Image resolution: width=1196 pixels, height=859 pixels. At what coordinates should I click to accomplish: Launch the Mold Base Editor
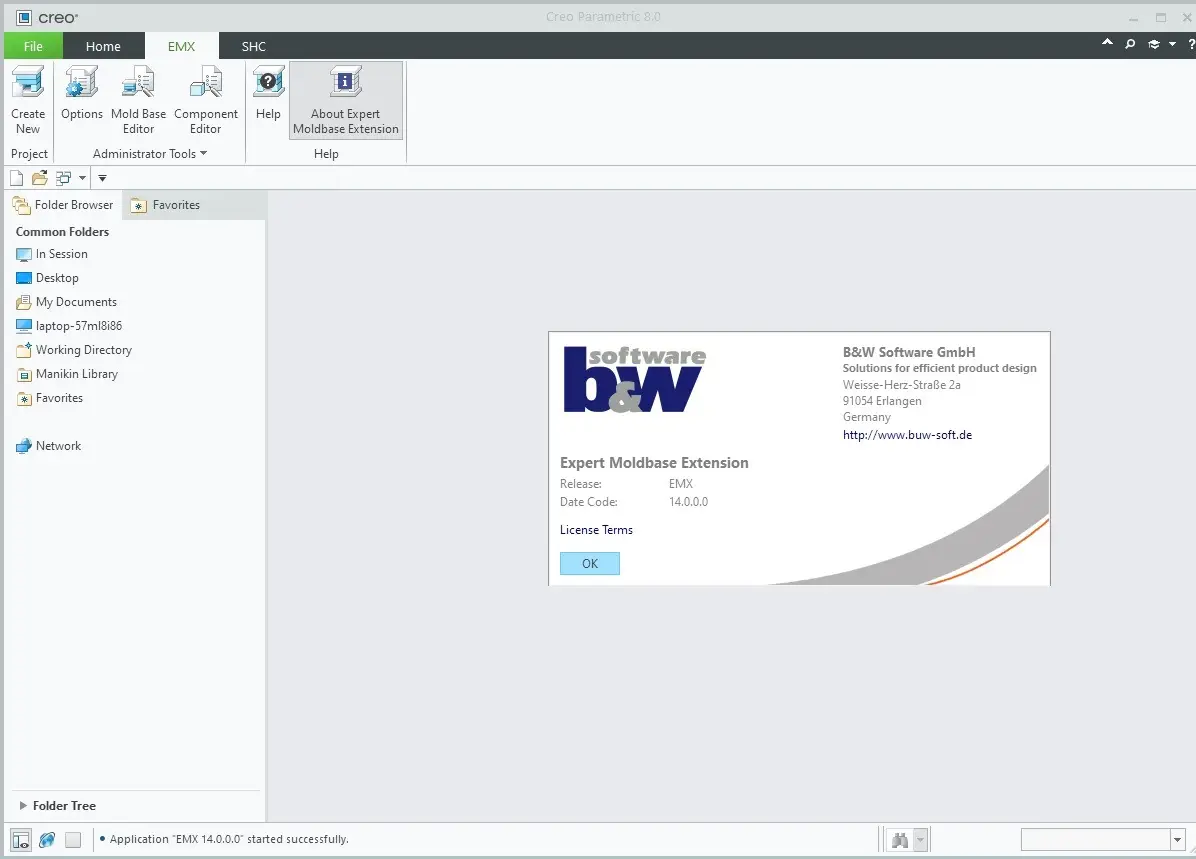[x=138, y=100]
